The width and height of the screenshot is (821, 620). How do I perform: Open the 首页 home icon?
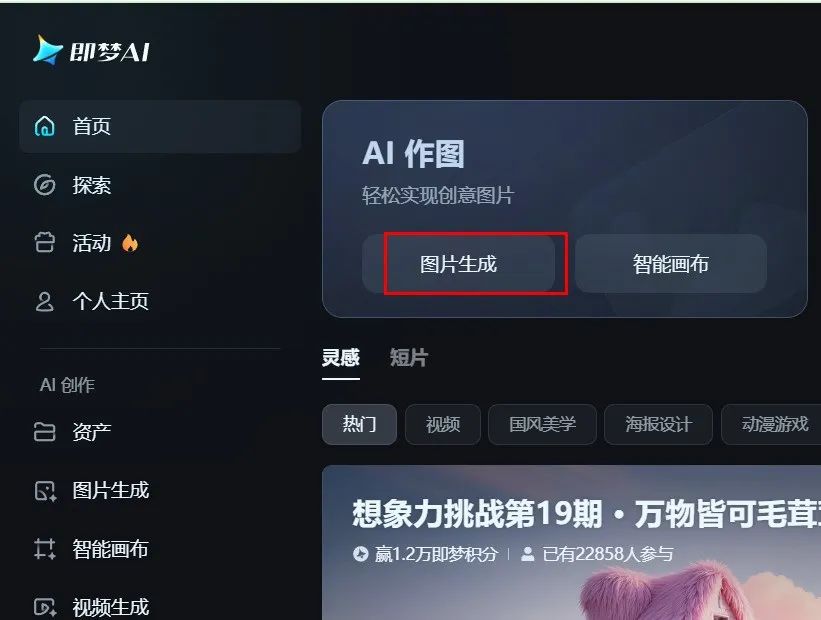pos(45,126)
